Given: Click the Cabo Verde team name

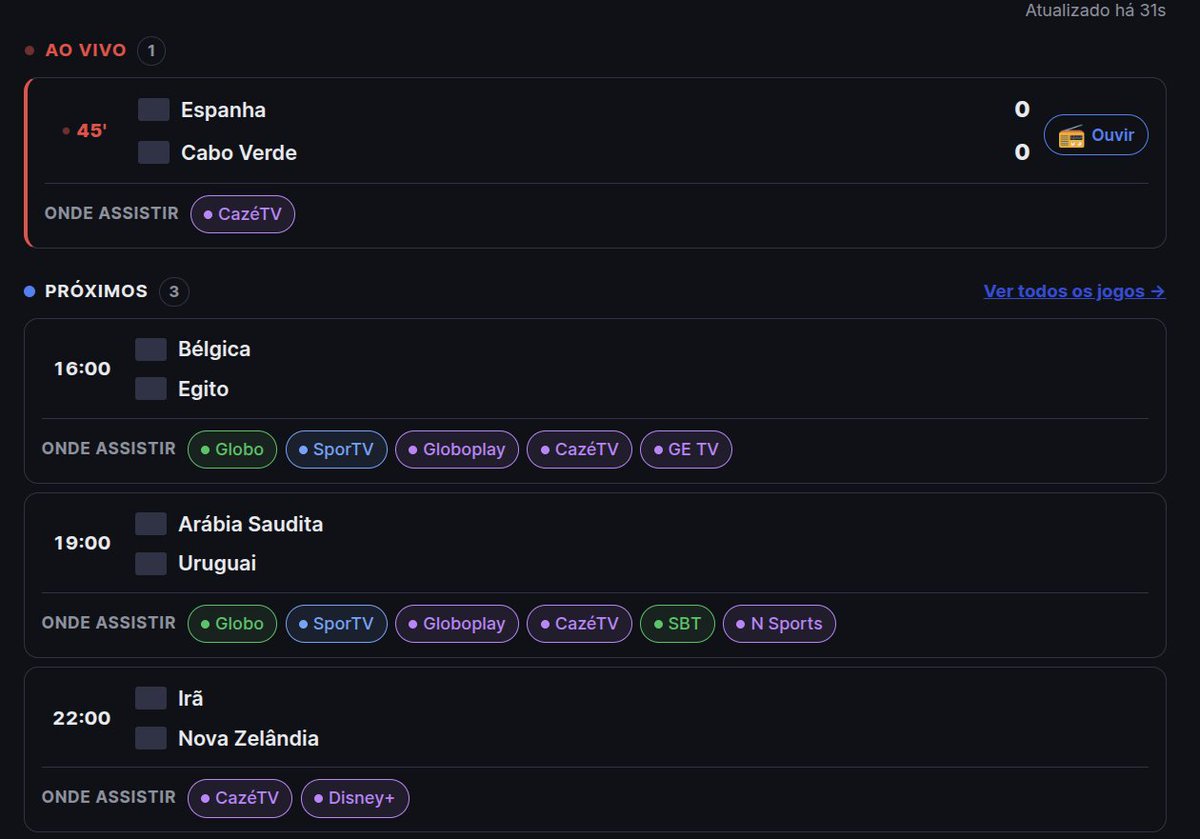Looking at the screenshot, I should 239,153.
